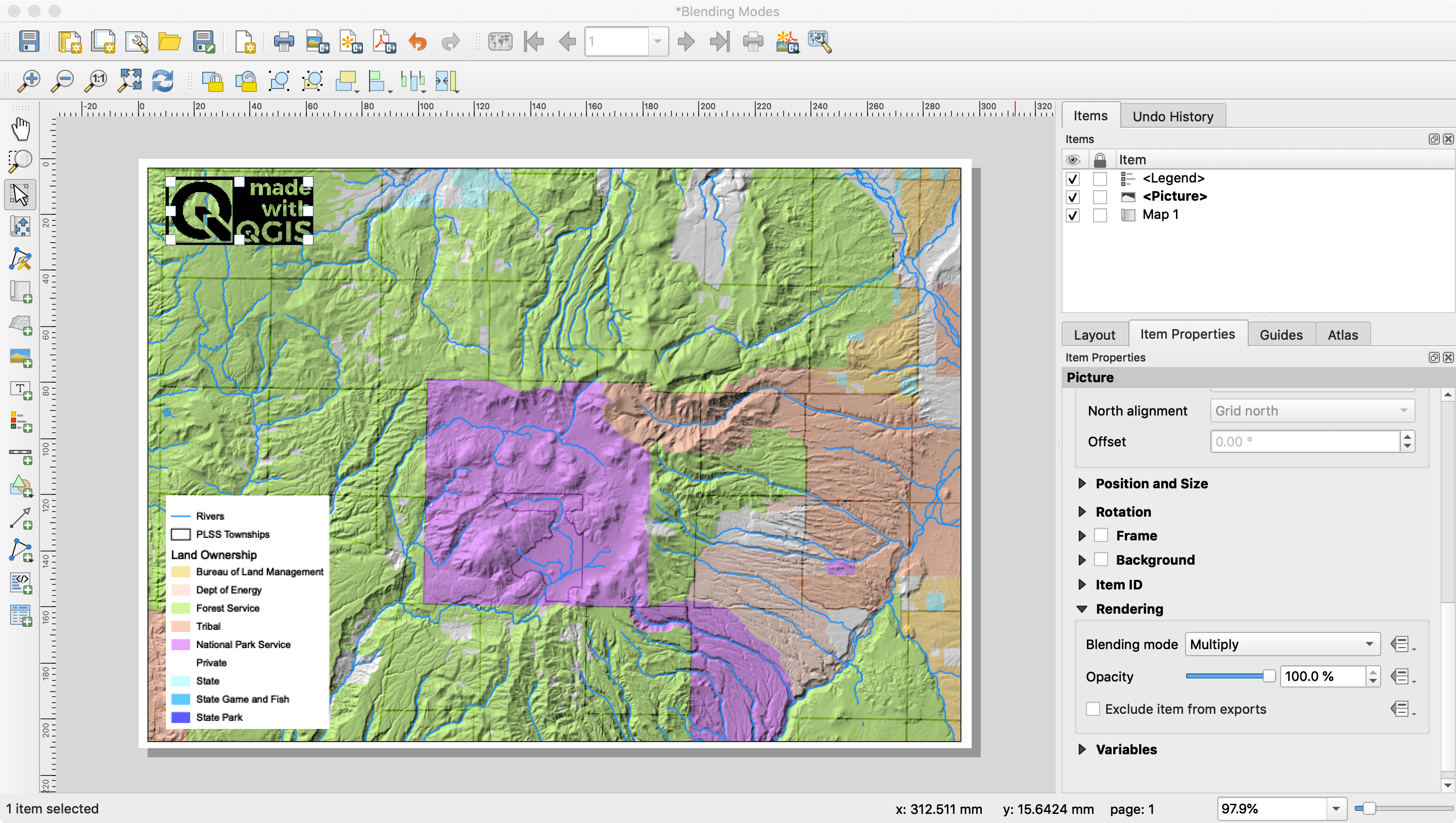Open the Blending mode Multiply dropdown

1282,645
